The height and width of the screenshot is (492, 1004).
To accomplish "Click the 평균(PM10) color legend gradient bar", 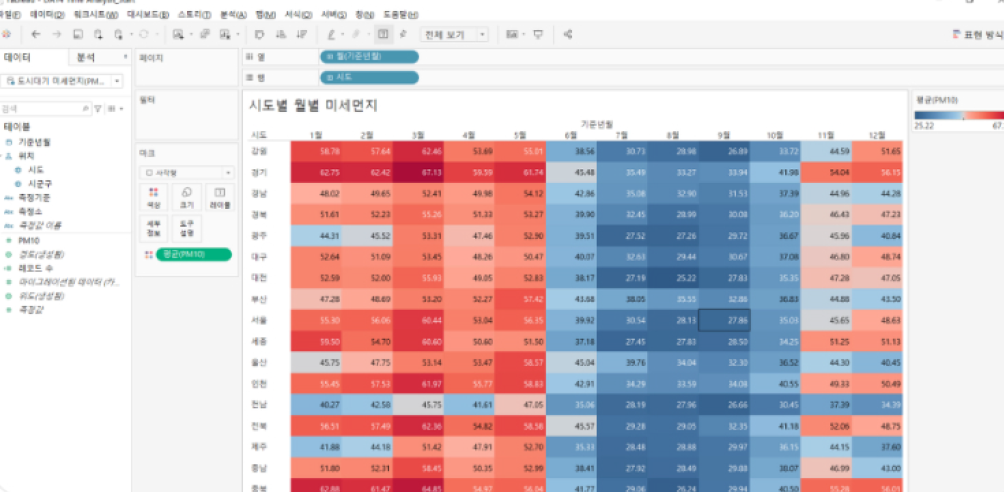I will pos(959,115).
